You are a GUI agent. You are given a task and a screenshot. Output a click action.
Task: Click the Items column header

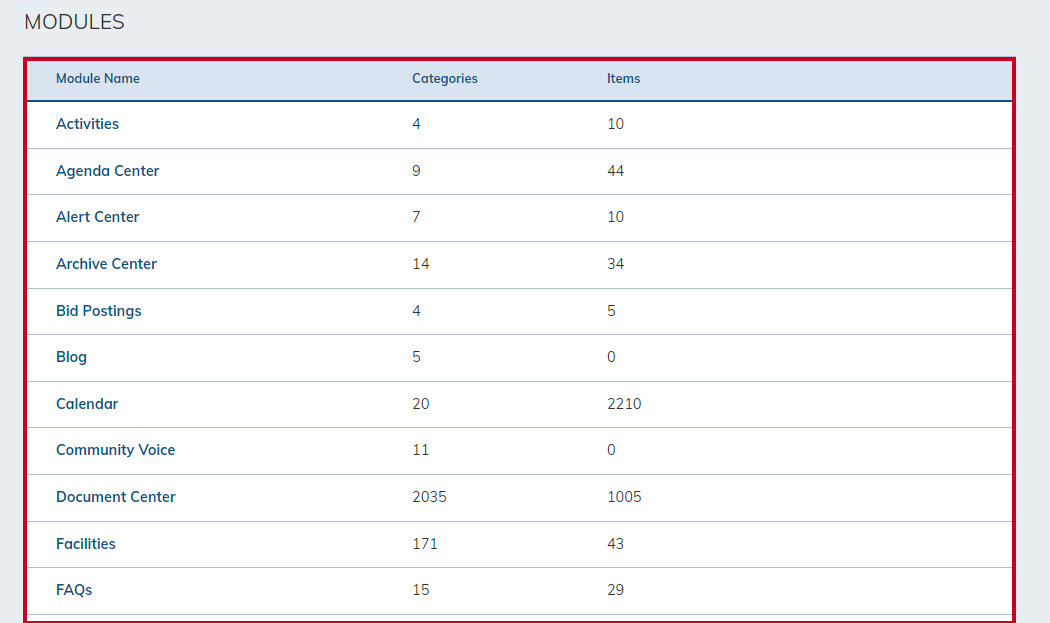click(623, 78)
